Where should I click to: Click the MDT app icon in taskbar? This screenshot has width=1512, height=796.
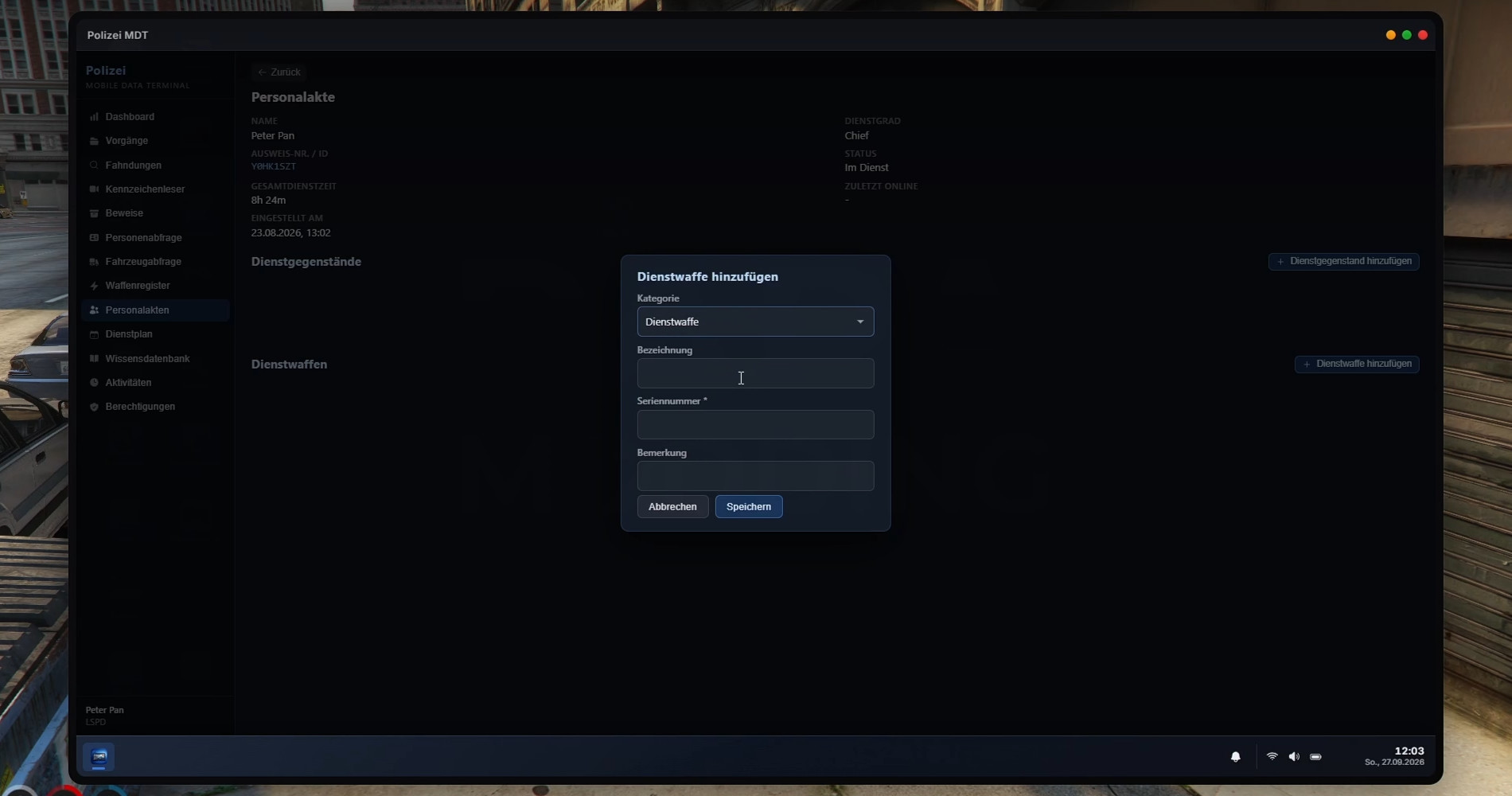pos(99,757)
